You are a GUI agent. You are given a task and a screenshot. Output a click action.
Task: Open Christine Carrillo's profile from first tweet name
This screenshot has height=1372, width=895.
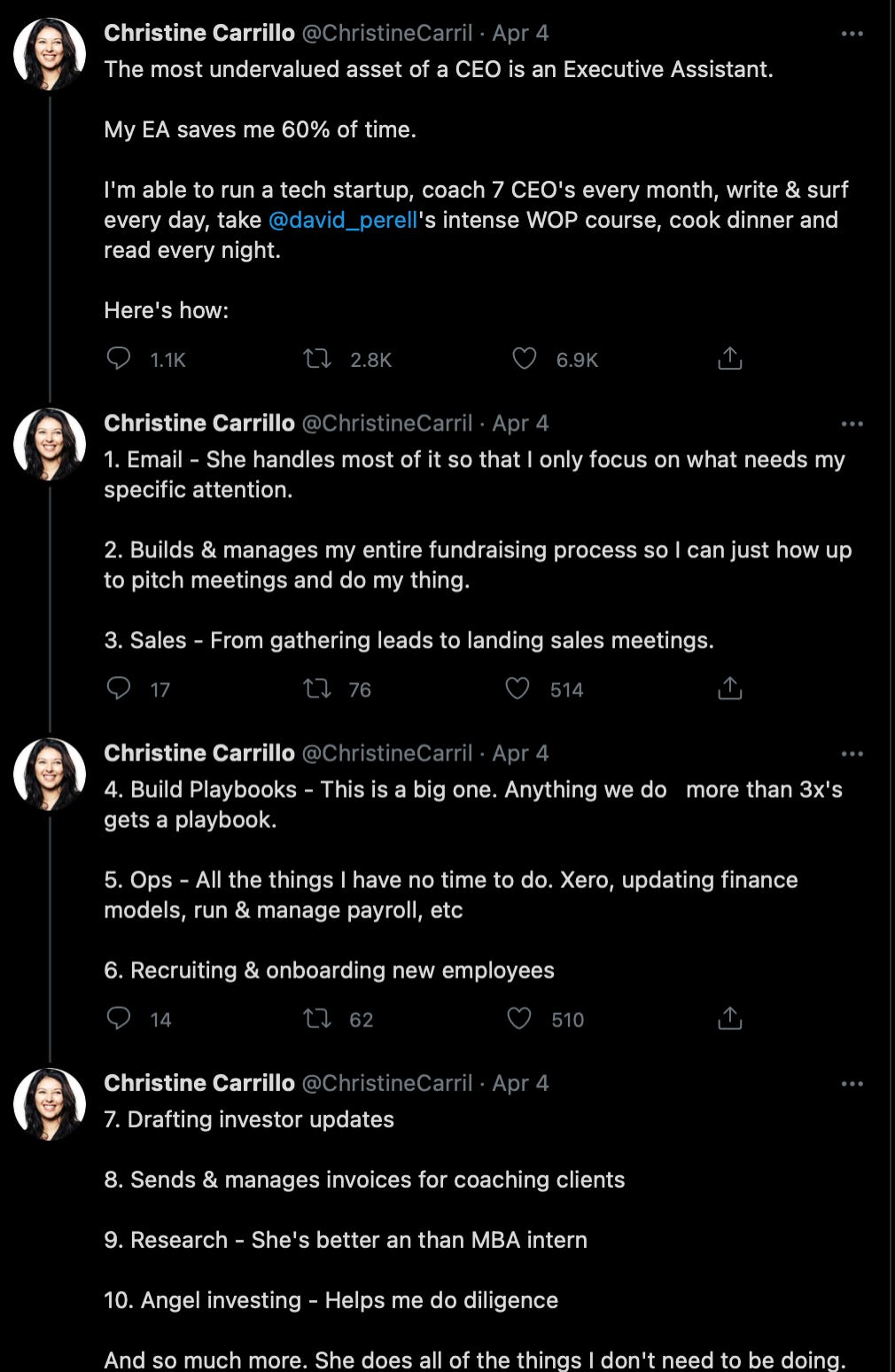click(199, 33)
